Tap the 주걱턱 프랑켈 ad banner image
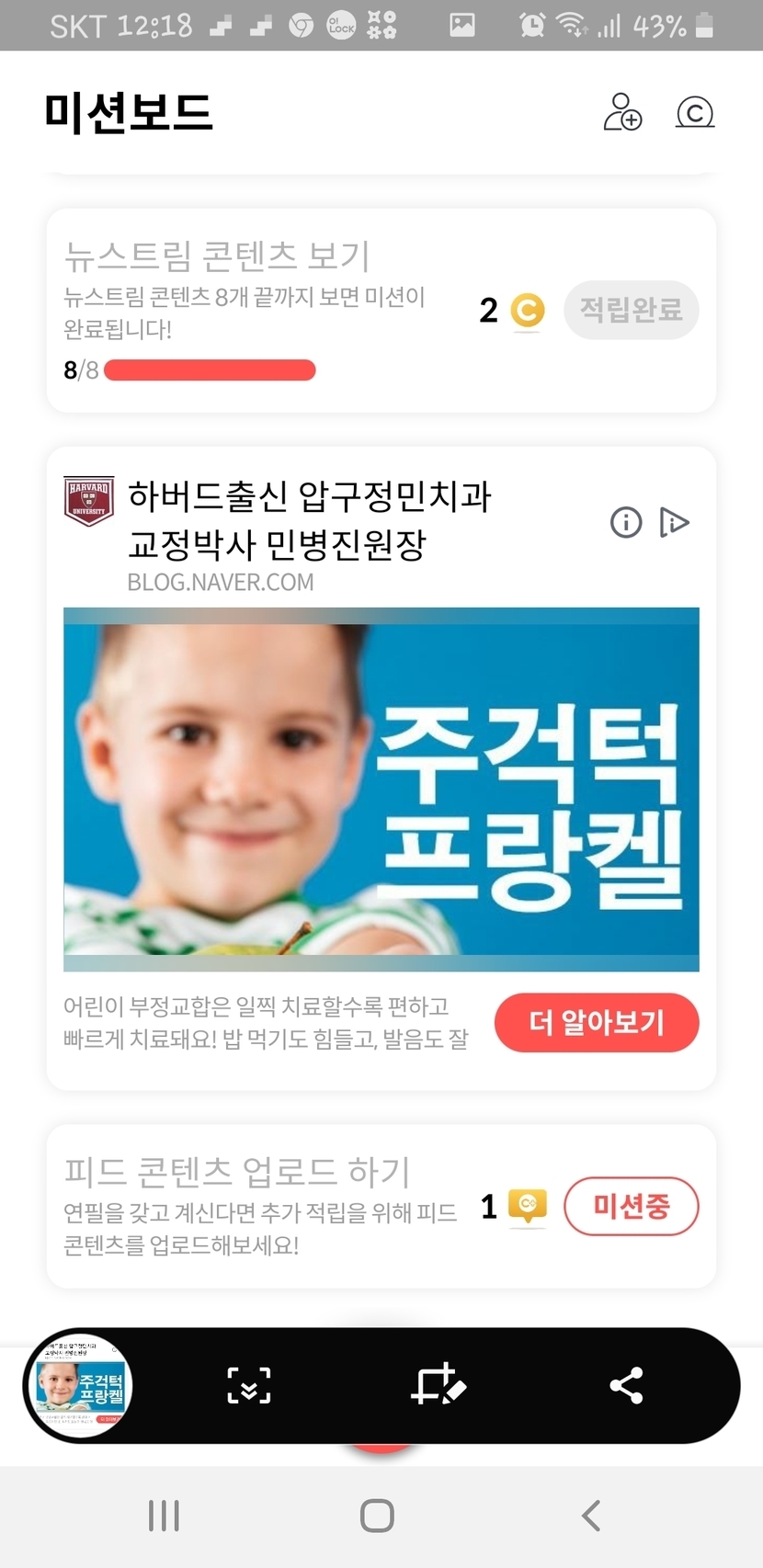The width and height of the screenshot is (763, 1568). click(x=381, y=790)
